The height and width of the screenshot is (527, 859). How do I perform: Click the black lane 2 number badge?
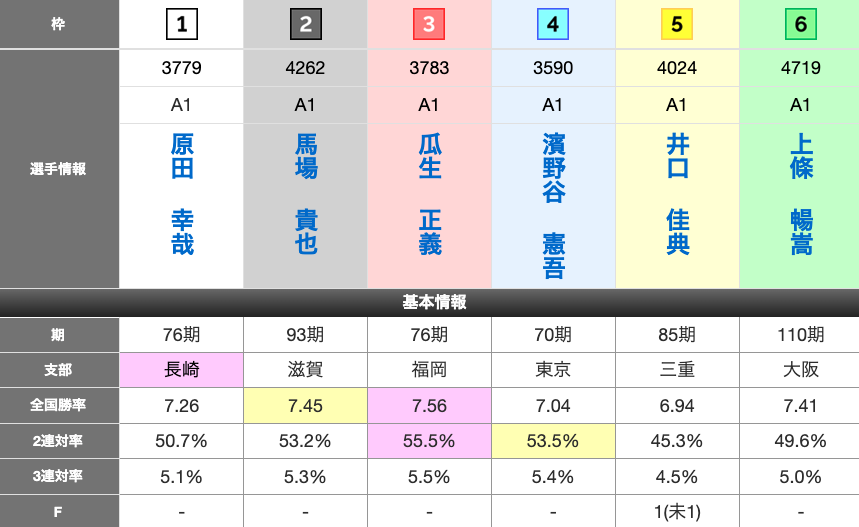coord(305,24)
